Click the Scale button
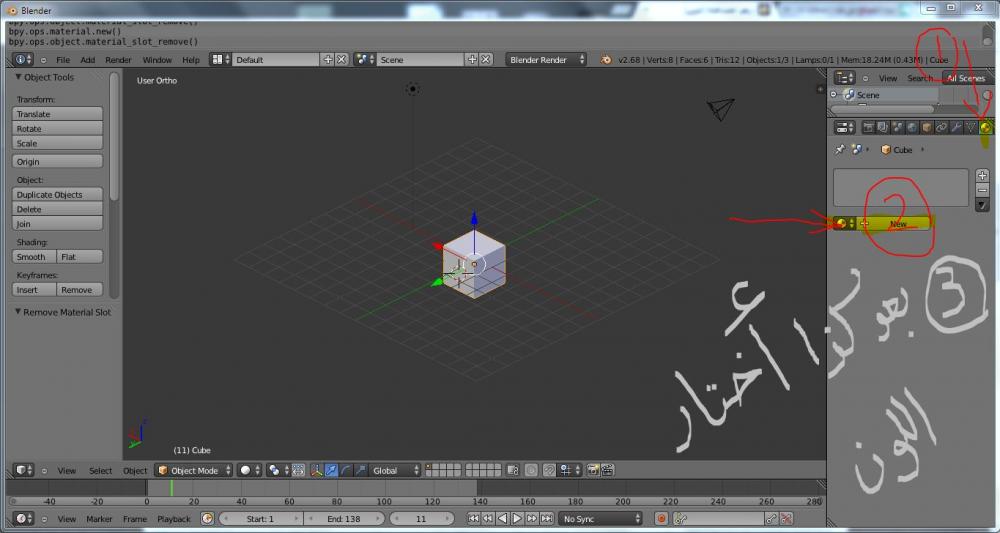The width and height of the screenshot is (1000, 533). (57, 143)
